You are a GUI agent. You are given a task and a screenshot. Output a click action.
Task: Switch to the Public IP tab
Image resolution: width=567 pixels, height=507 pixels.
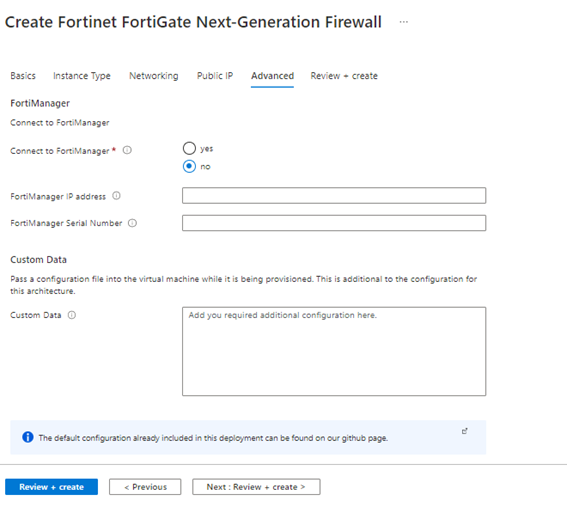(215, 76)
